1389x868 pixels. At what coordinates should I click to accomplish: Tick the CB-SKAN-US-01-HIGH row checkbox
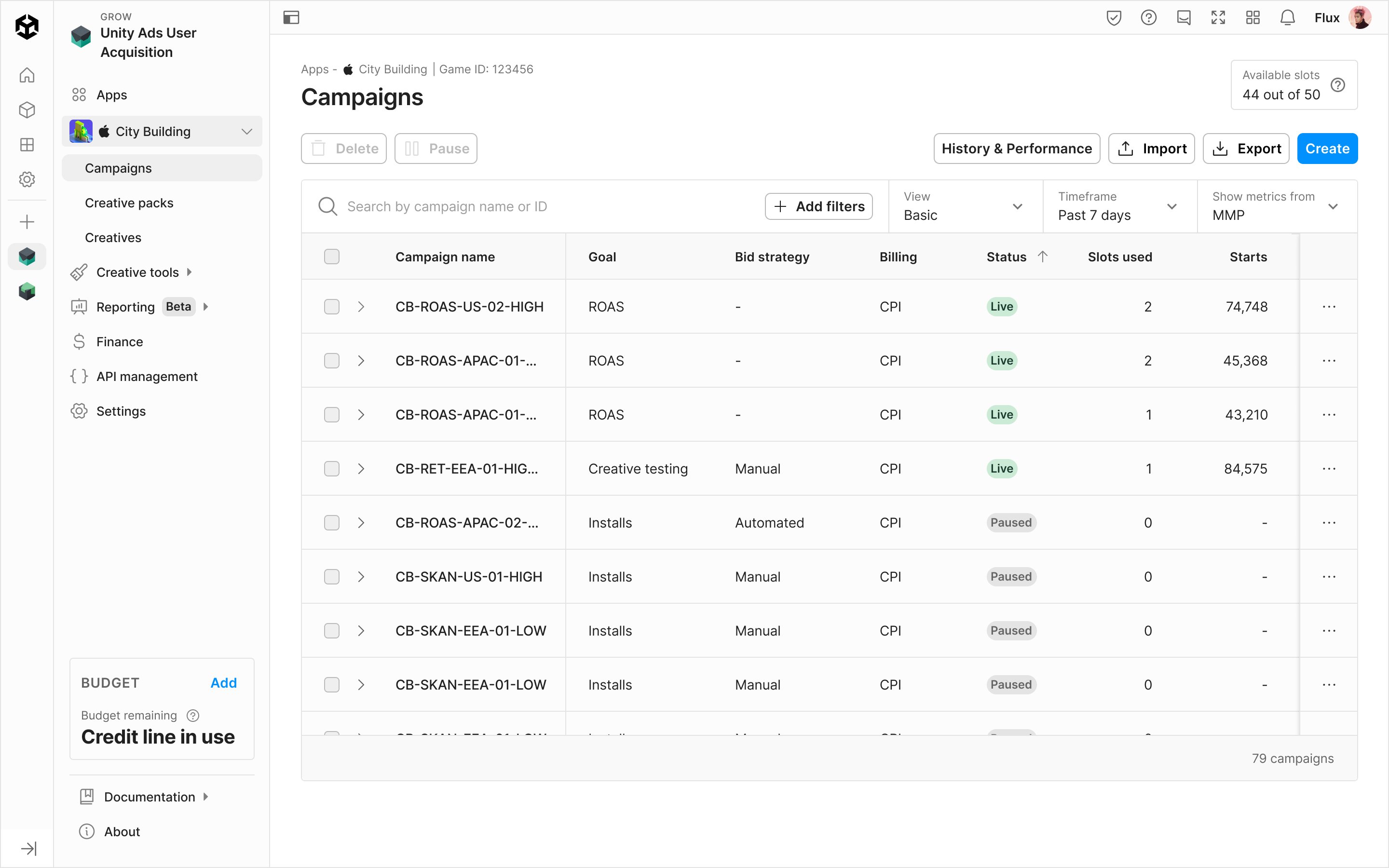pos(332,576)
